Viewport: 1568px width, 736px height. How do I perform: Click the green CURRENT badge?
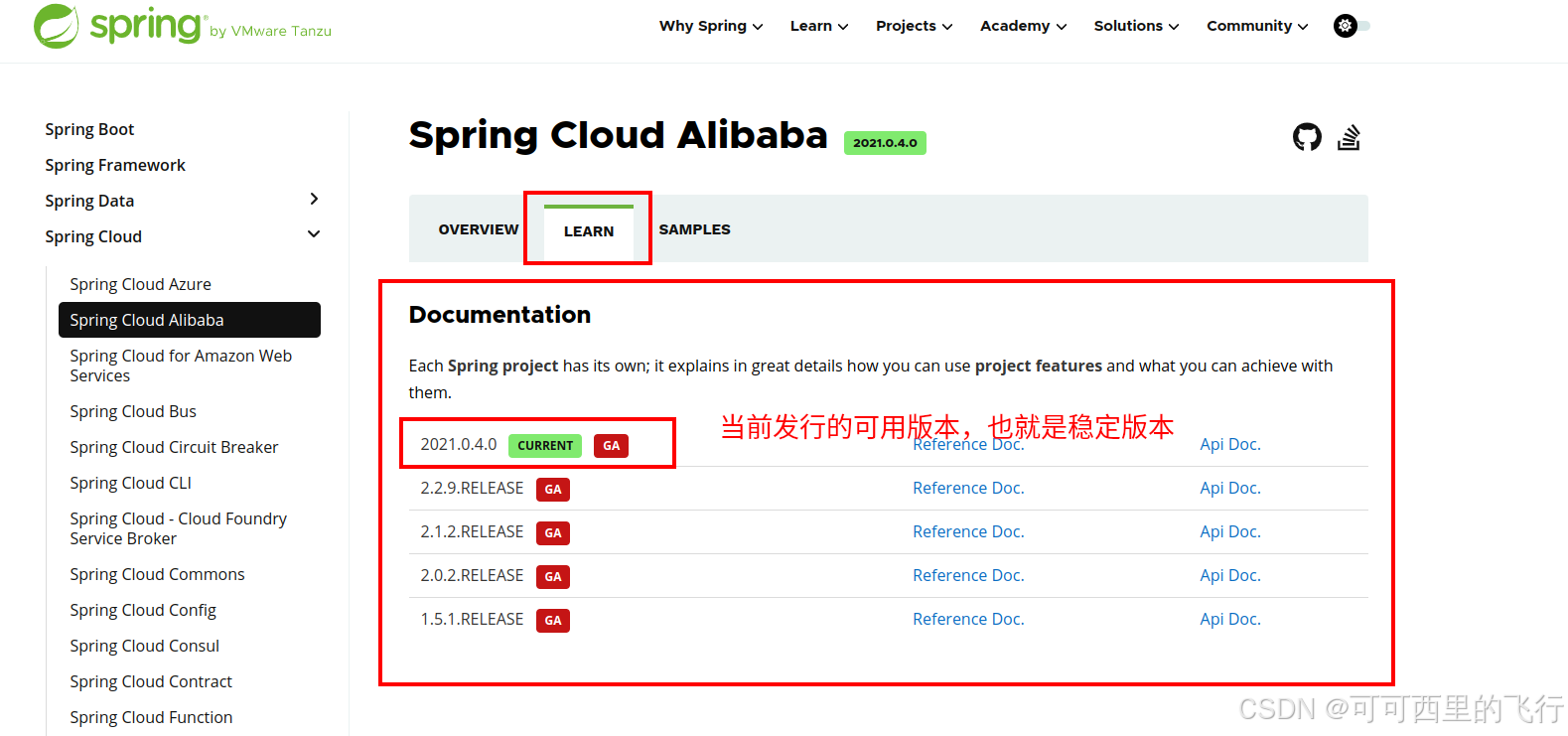[545, 446]
